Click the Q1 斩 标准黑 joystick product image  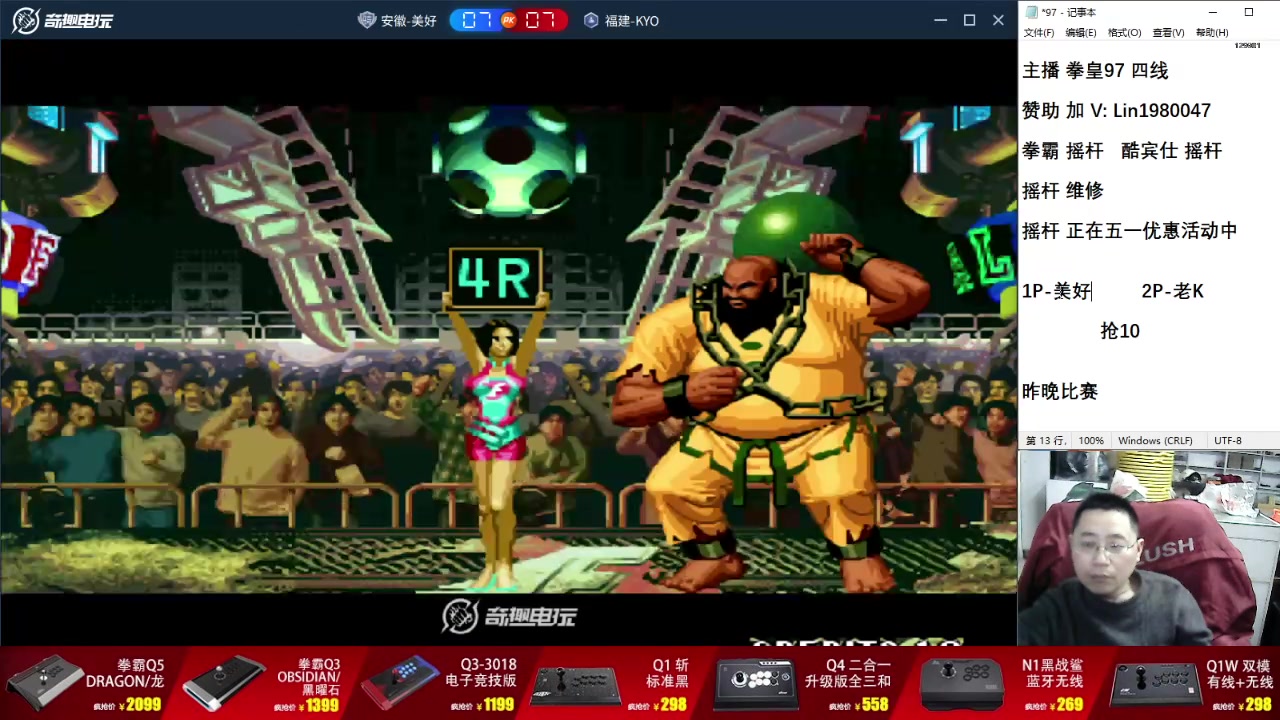click(577, 685)
